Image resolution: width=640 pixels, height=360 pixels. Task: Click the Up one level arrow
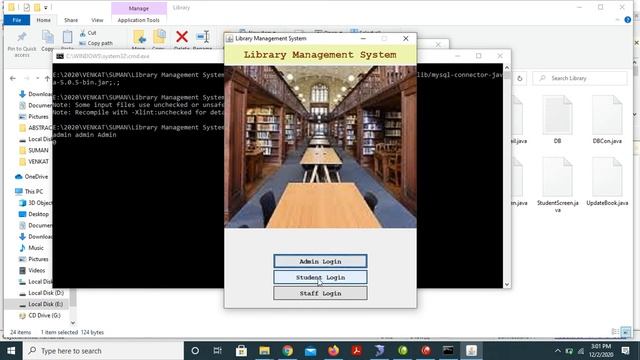[47, 78]
